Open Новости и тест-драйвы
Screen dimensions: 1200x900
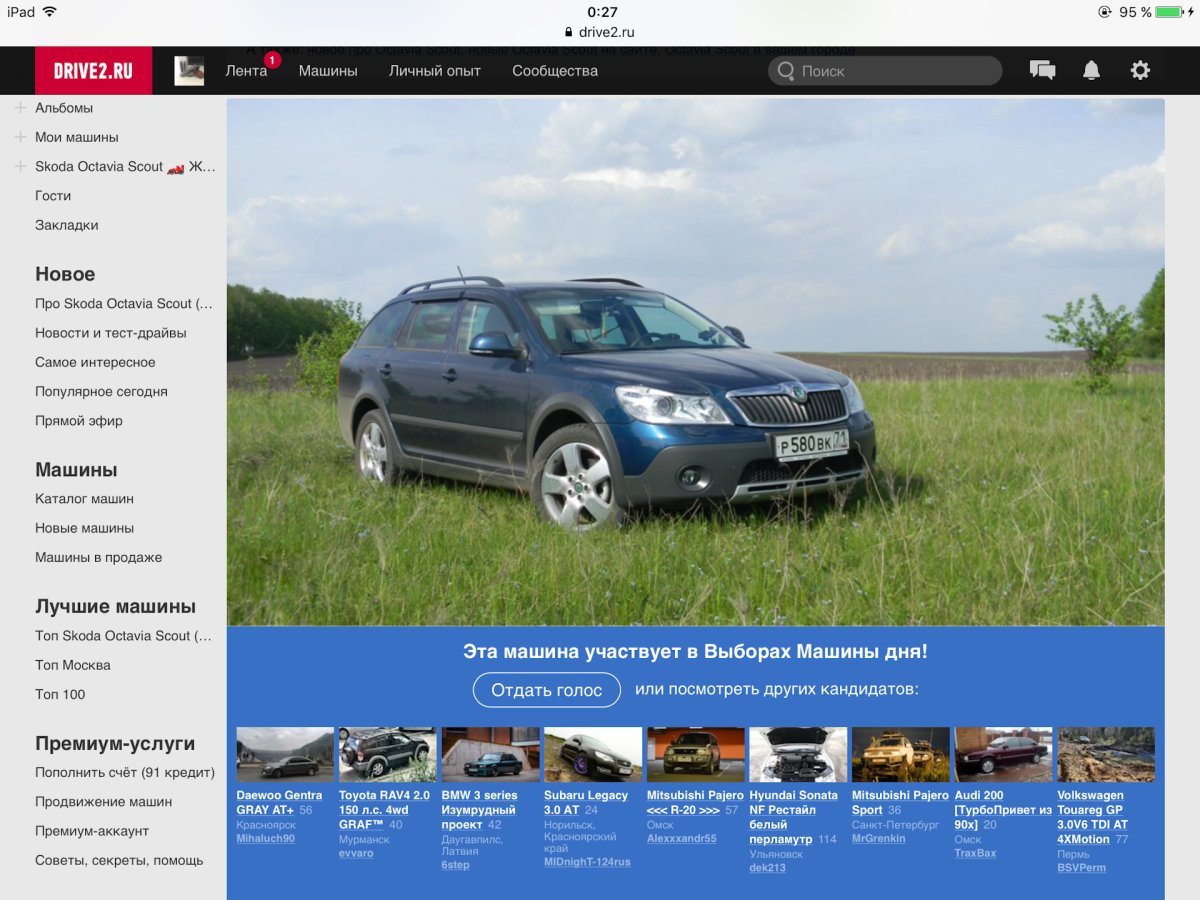pyautogui.click(x=111, y=333)
